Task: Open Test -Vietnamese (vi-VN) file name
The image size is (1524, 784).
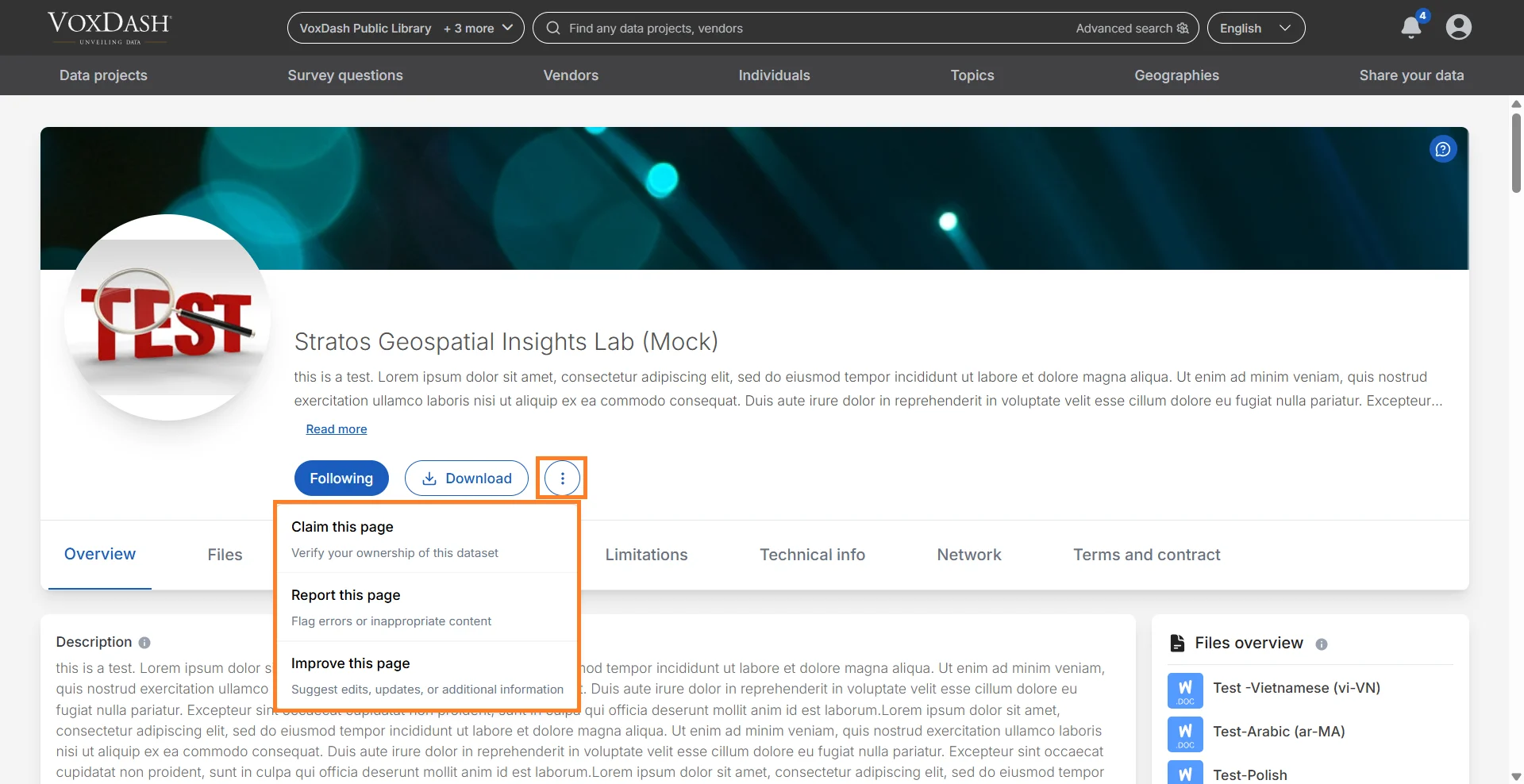Action: pos(1296,688)
